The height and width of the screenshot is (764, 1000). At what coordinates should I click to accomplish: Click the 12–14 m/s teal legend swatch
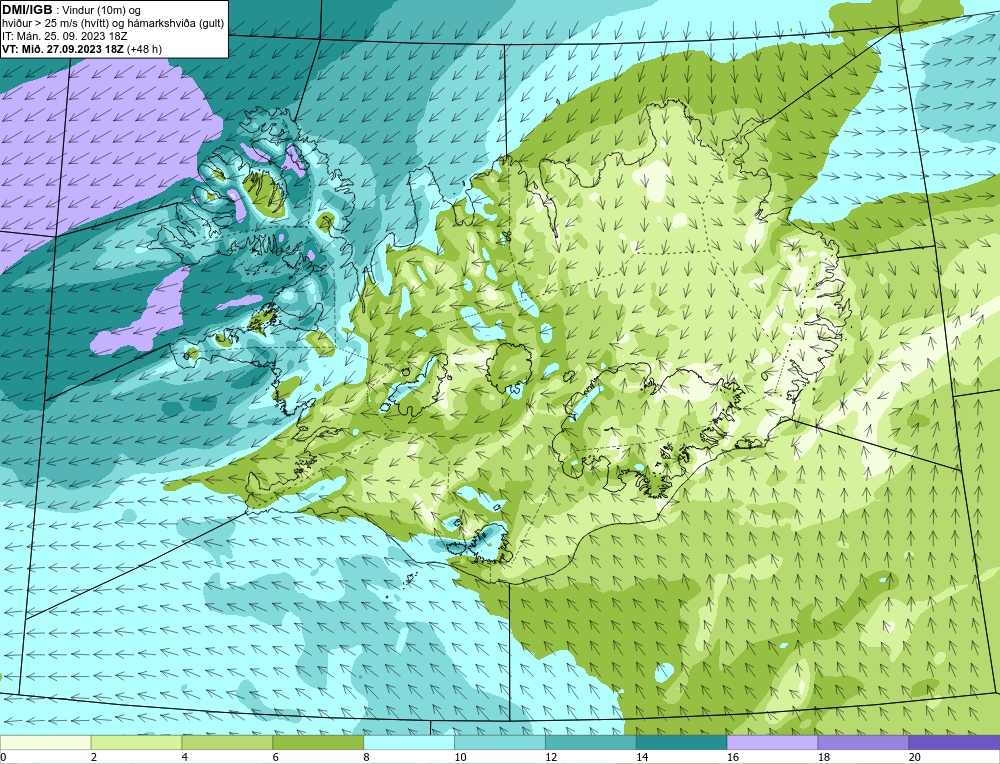[591, 742]
